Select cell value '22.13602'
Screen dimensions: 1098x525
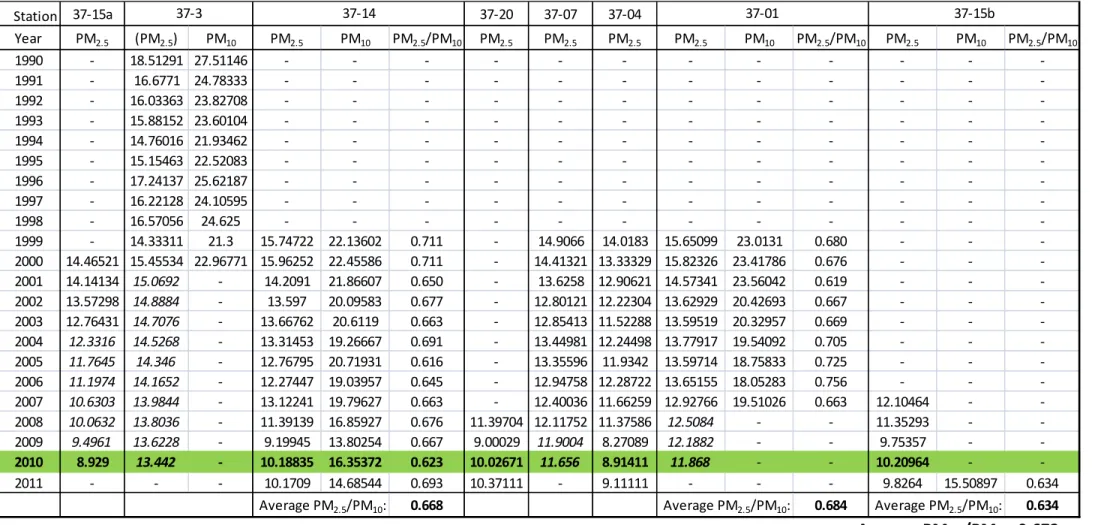355,242
